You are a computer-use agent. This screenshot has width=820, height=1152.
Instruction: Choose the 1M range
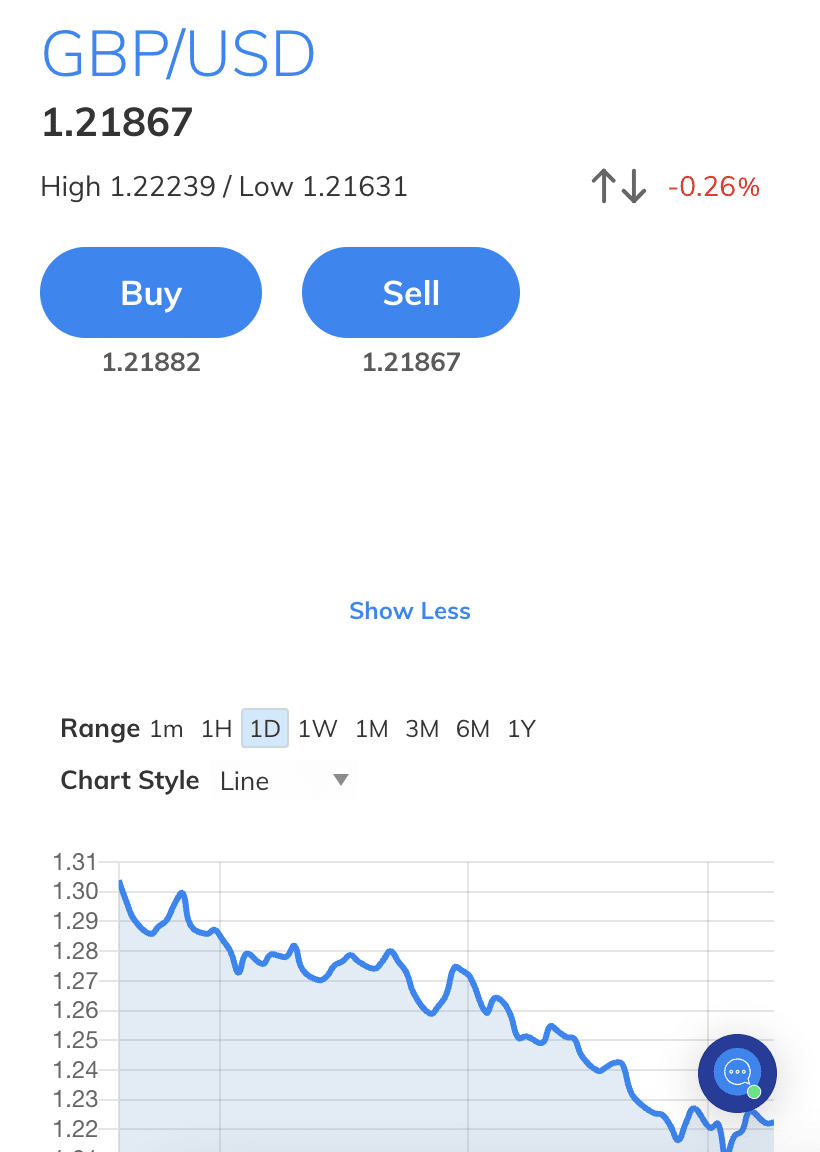[x=371, y=729]
